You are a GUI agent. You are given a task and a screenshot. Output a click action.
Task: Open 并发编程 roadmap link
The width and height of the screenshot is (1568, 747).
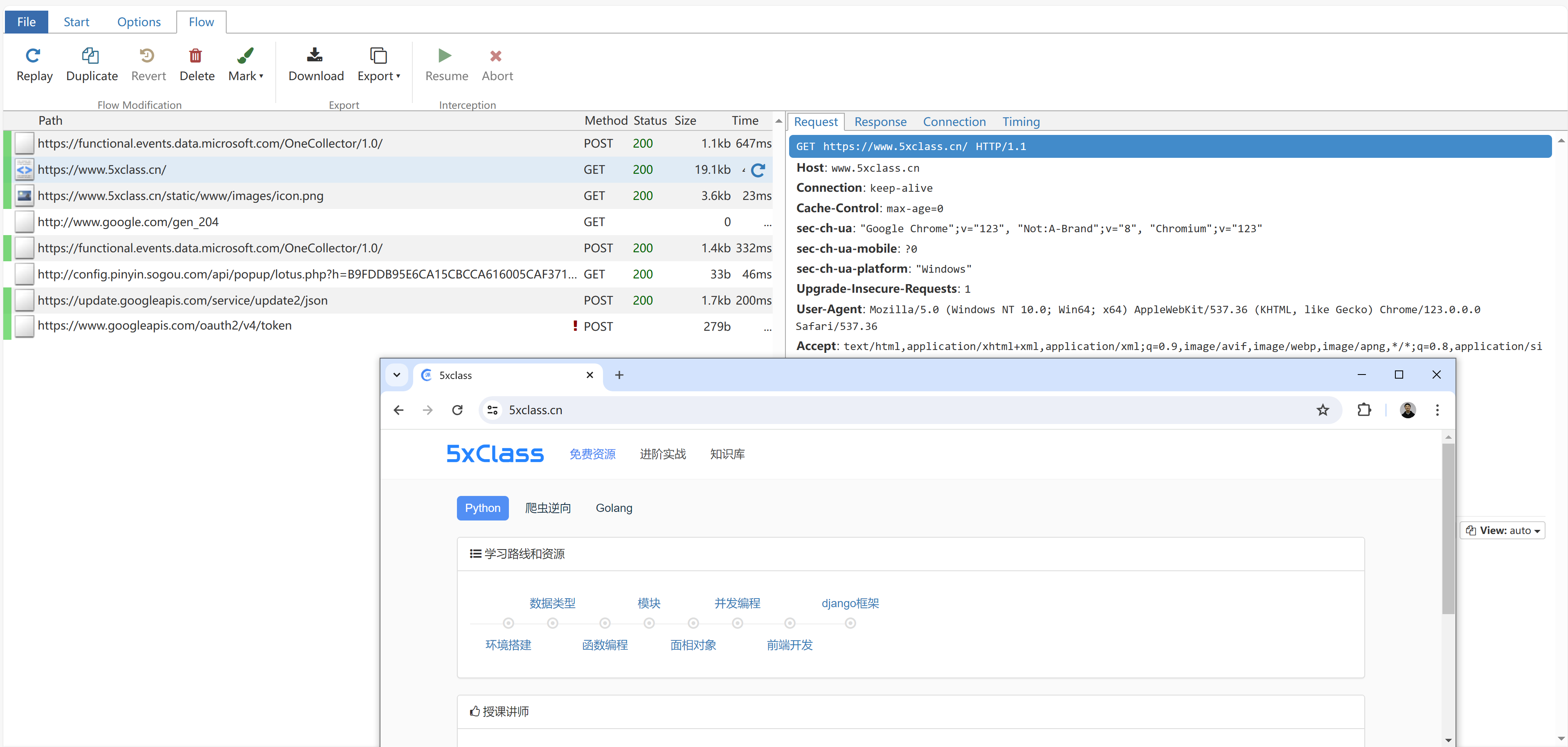pyautogui.click(x=737, y=603)
